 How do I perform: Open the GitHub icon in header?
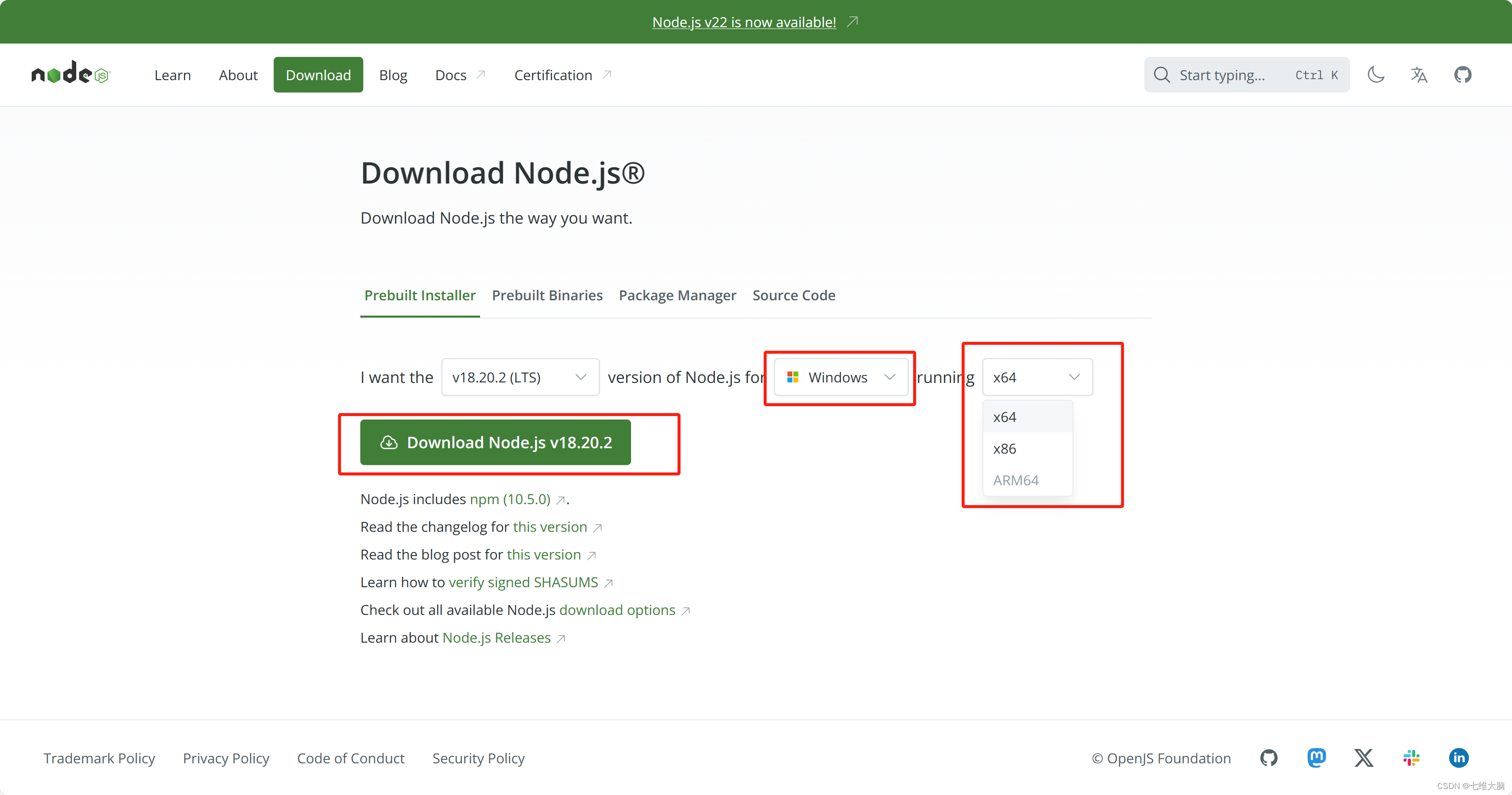pyautogui.click(x=1462, y=75)
